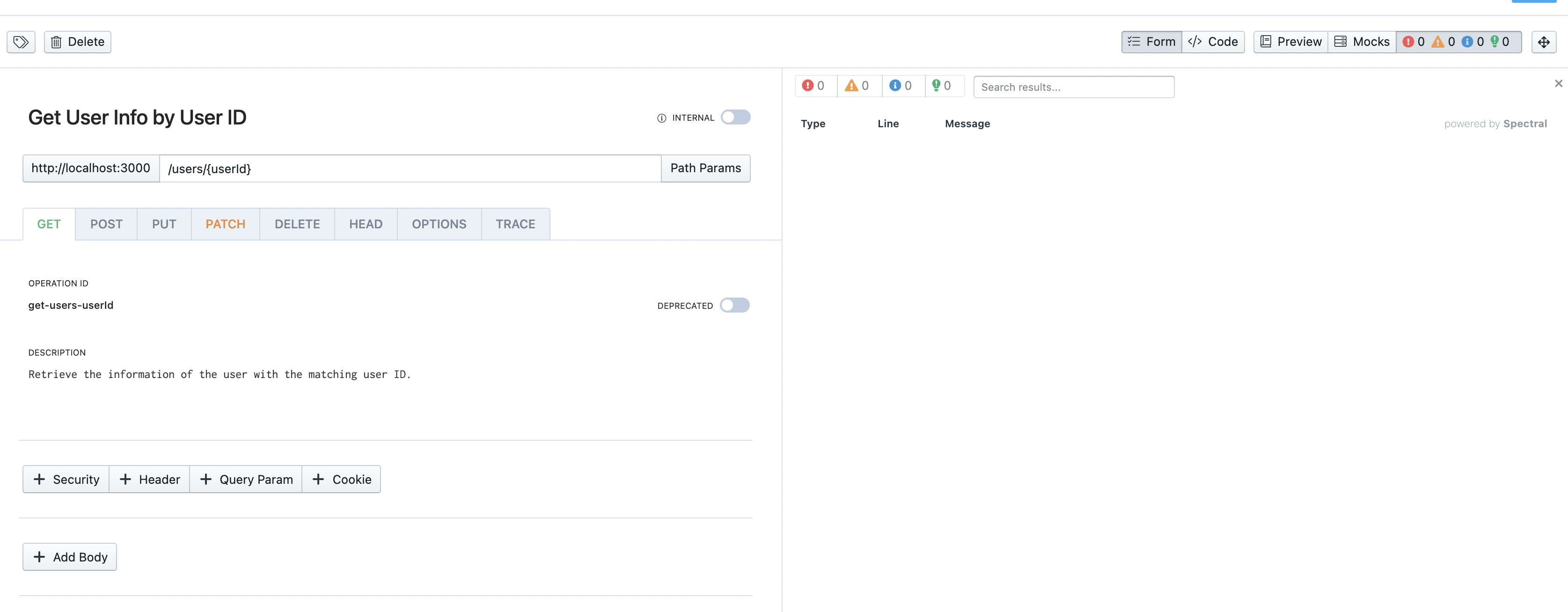Click the Search results input field

(x=1074, y=87)
